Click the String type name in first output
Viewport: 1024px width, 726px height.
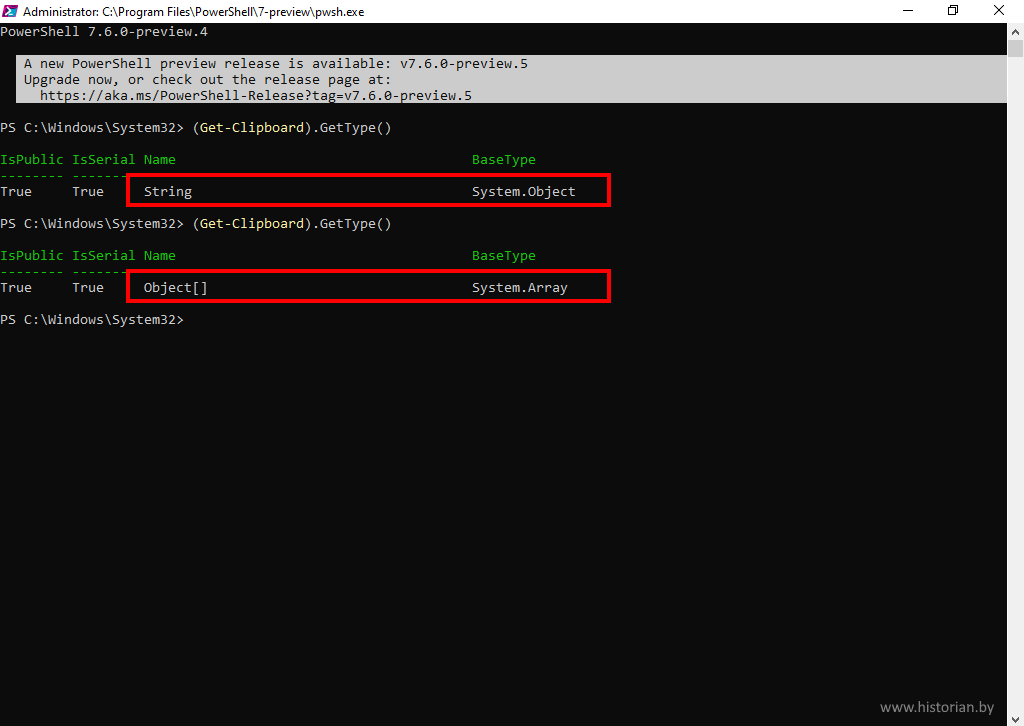click(168, 191)
